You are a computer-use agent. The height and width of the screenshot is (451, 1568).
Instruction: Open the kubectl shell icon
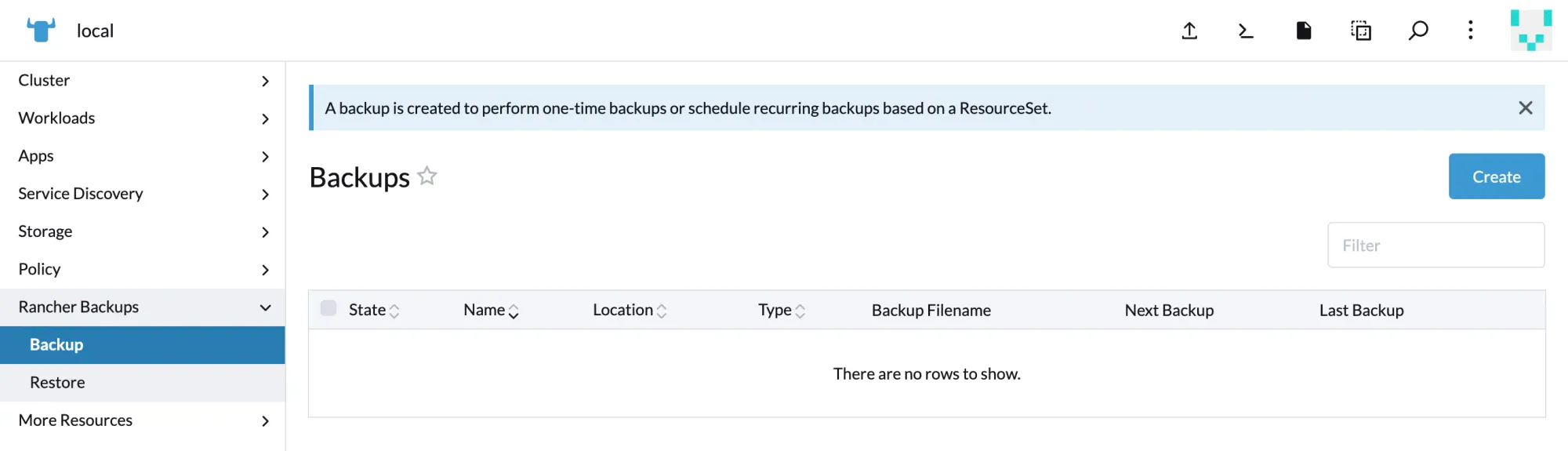coord(1246,31)
